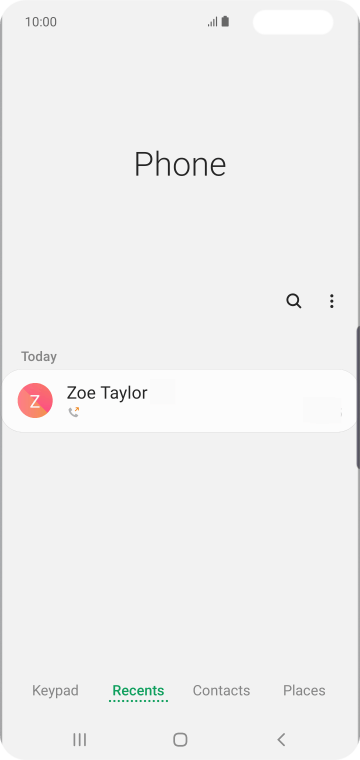Open search with the magnifier icon
Viewport: 360px width, 760px height.
[294, 301]
